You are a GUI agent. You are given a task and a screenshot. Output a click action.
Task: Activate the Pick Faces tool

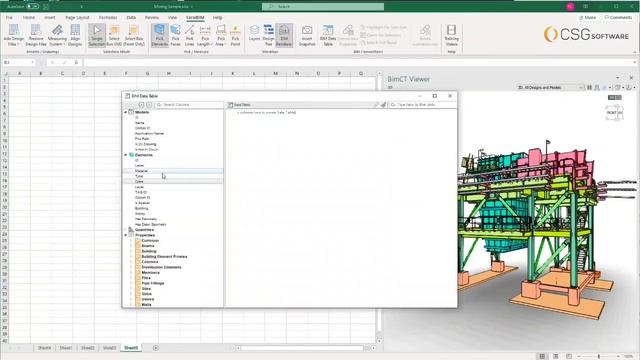click(x=176, y=35)
